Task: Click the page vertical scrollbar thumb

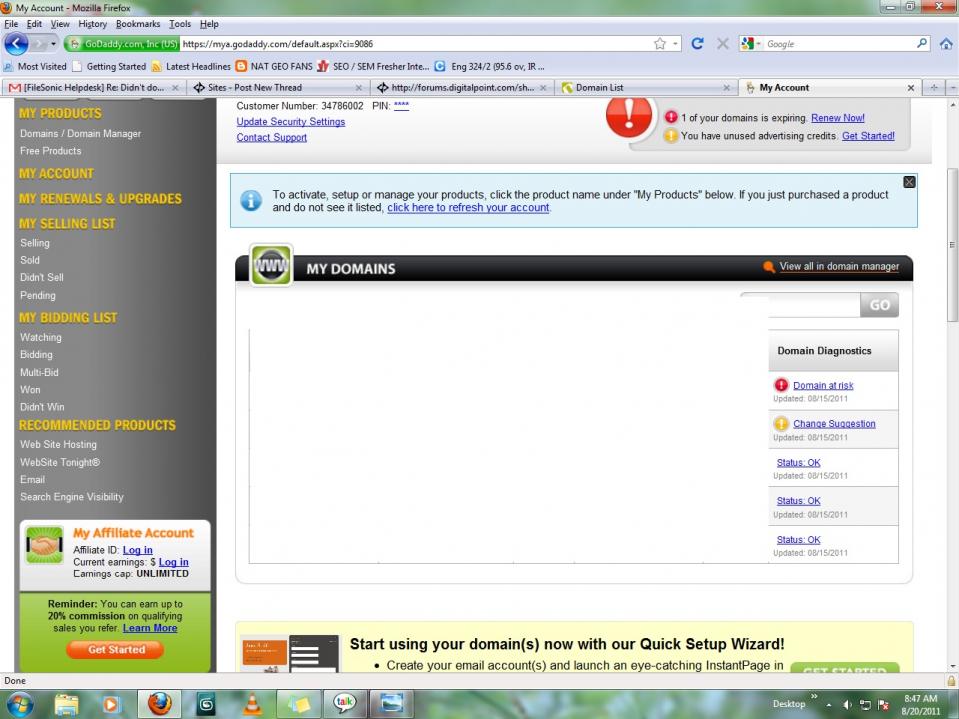Action: pyautogui.click(x=952, y=245)
